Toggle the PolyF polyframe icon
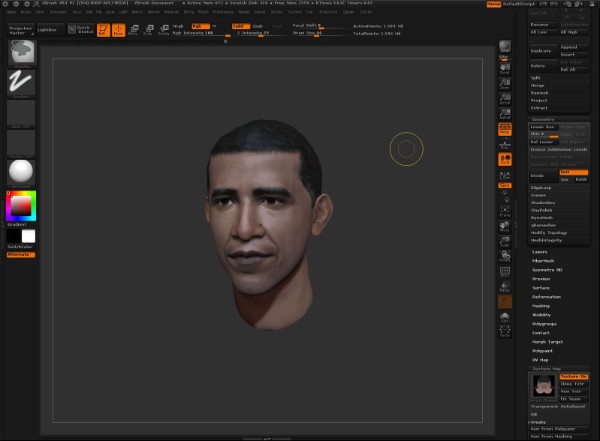The image size is (600, 441). click(505, 271)
